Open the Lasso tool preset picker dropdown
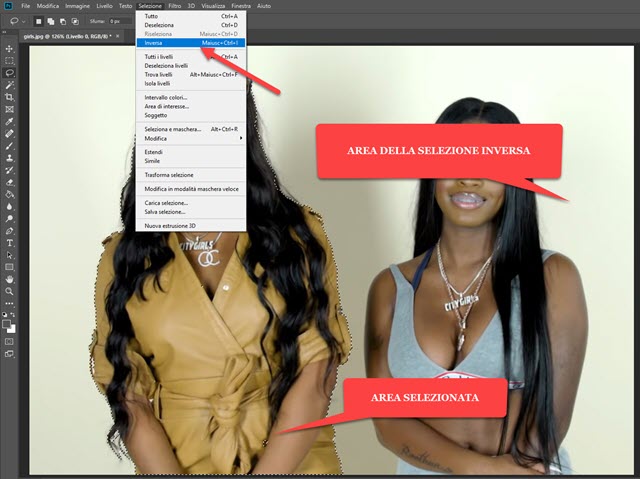The width and height of the screenshot is (640, 479). [24, 21]
